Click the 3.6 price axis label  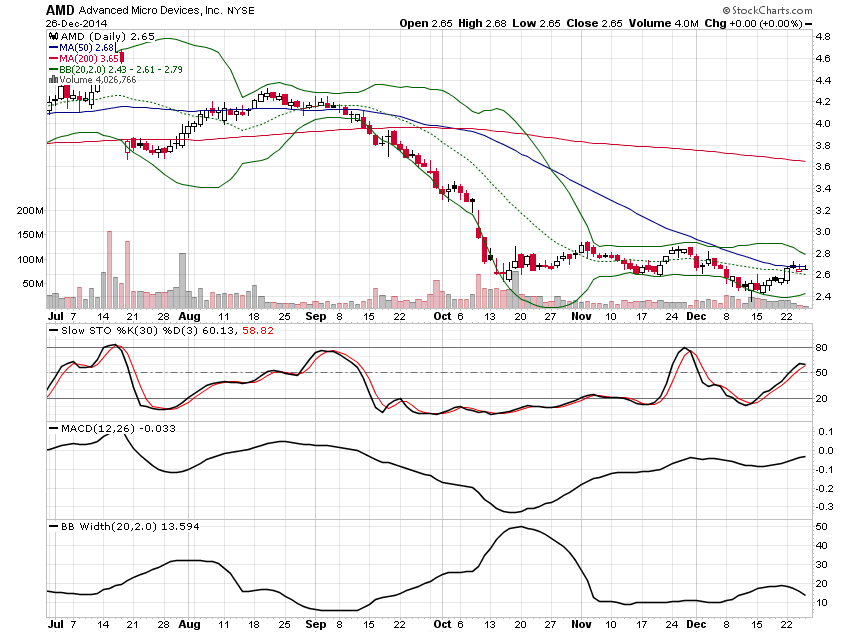coord(823,166)
